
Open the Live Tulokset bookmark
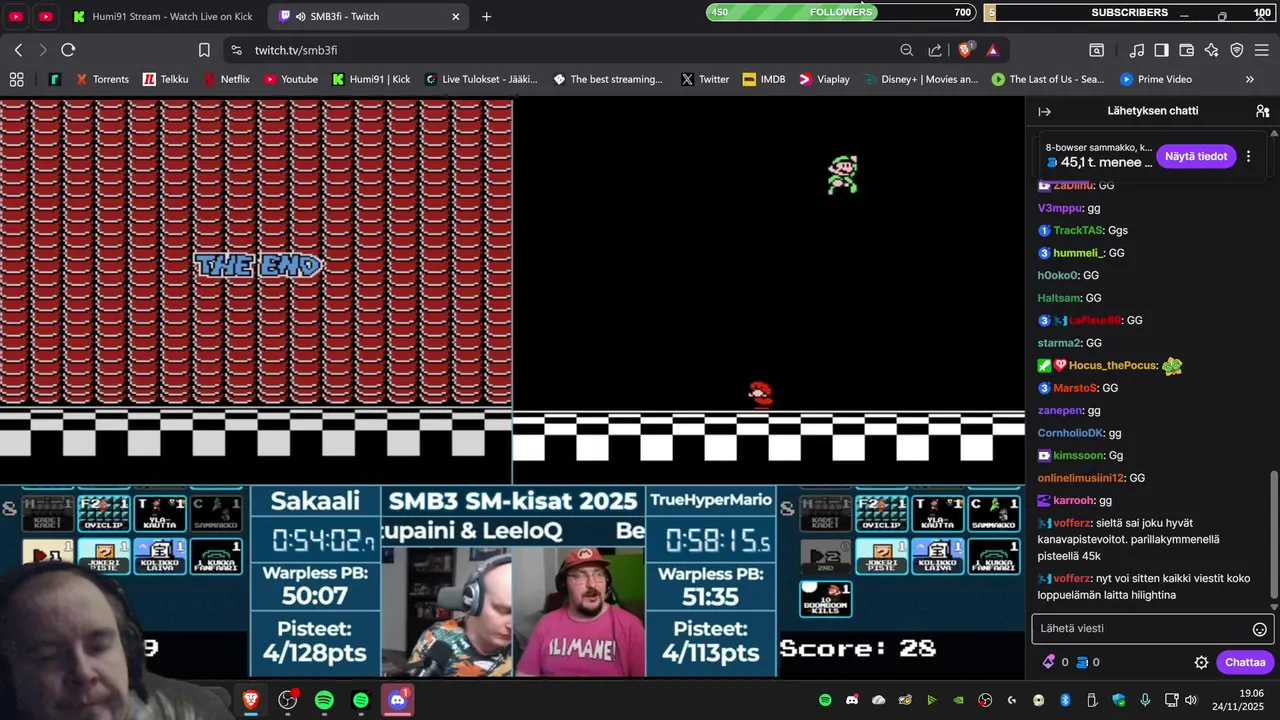pyautogui.click(x=481, y=79)
